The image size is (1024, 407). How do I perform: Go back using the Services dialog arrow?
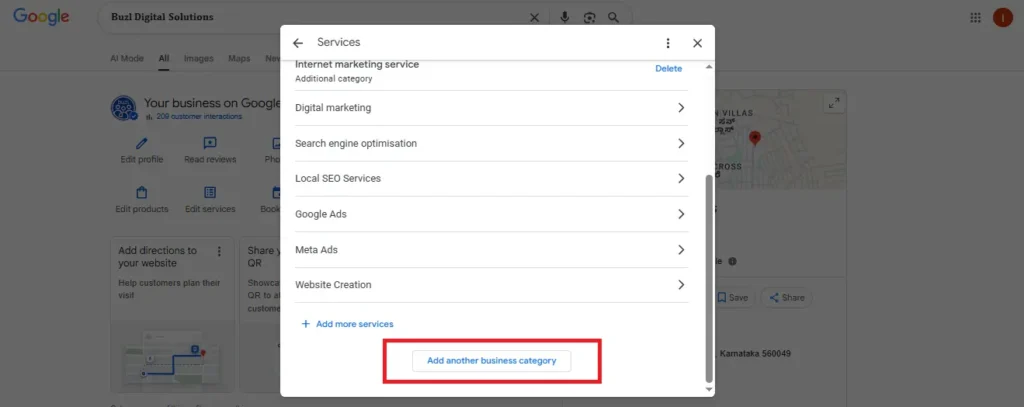pos(298,43)
